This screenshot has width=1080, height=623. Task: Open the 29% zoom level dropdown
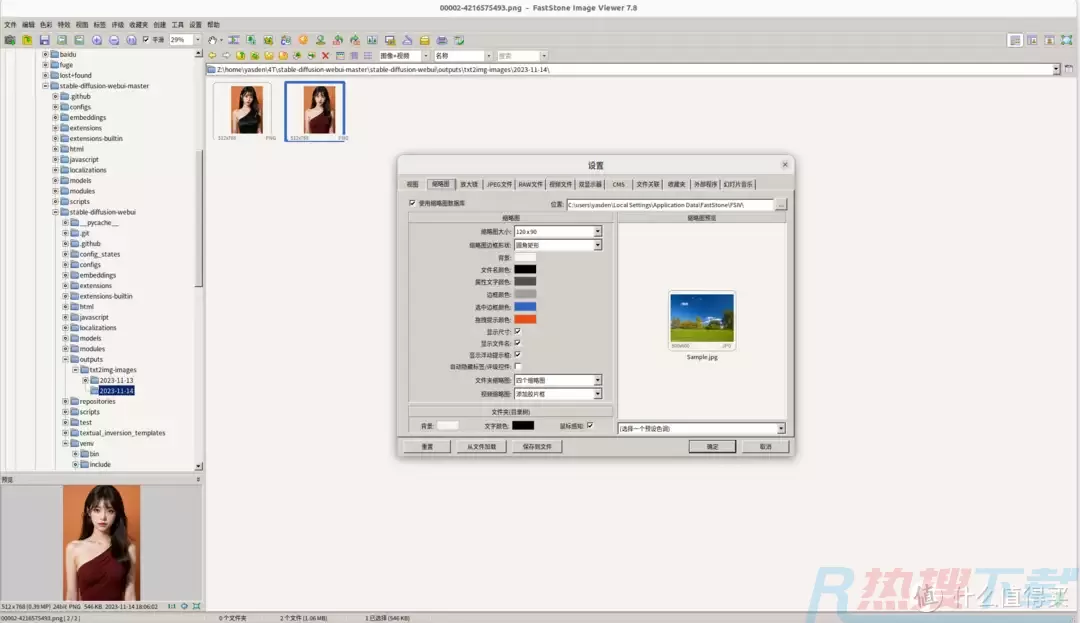[198, 40]
